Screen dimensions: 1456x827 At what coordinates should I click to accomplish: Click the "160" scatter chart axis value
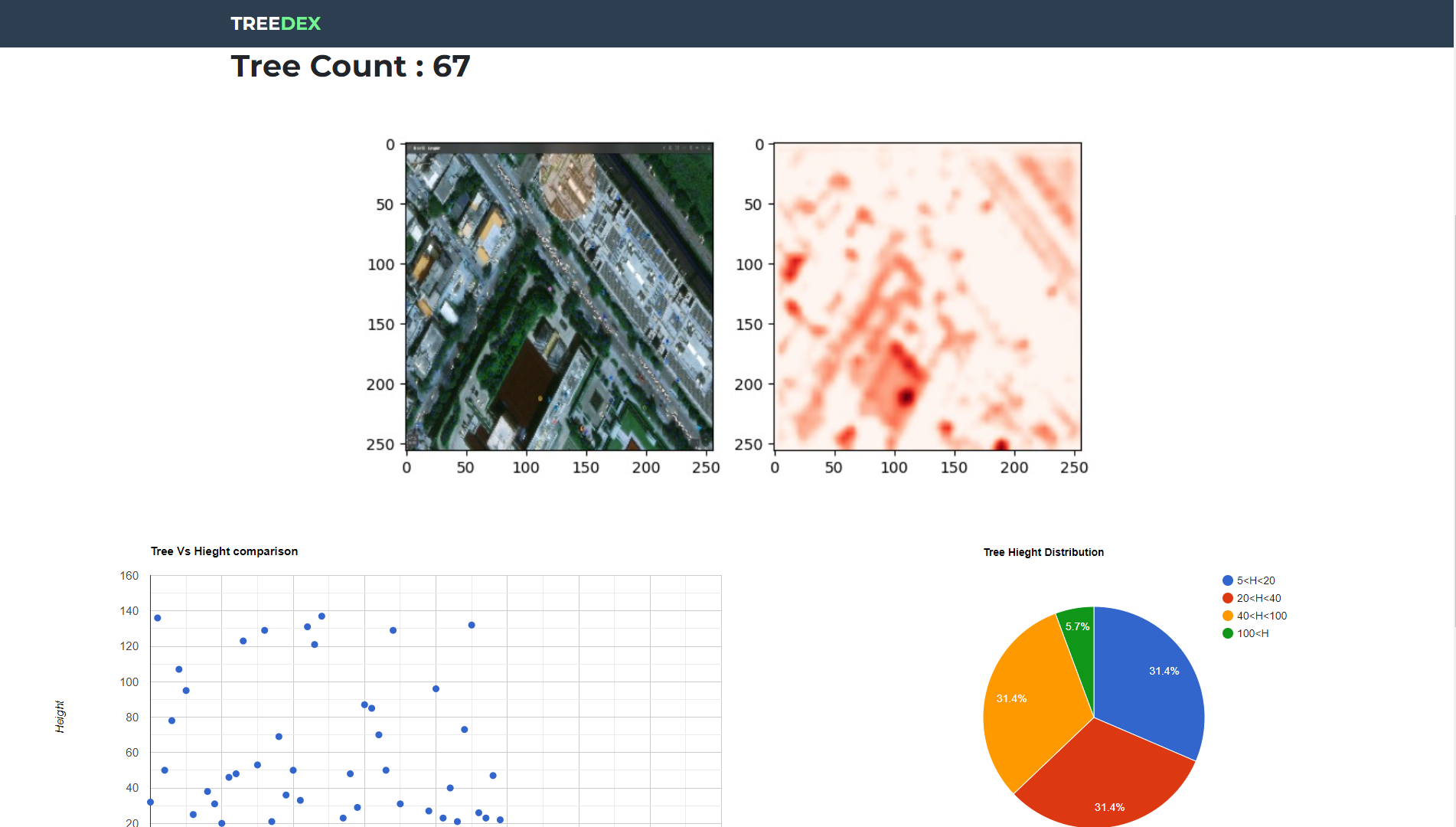[x=129, y=576]
